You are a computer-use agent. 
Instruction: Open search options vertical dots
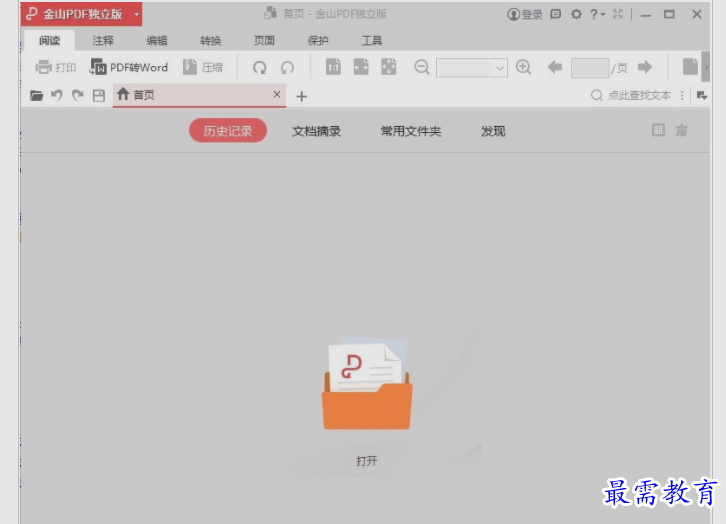click(x=682, y=95)
